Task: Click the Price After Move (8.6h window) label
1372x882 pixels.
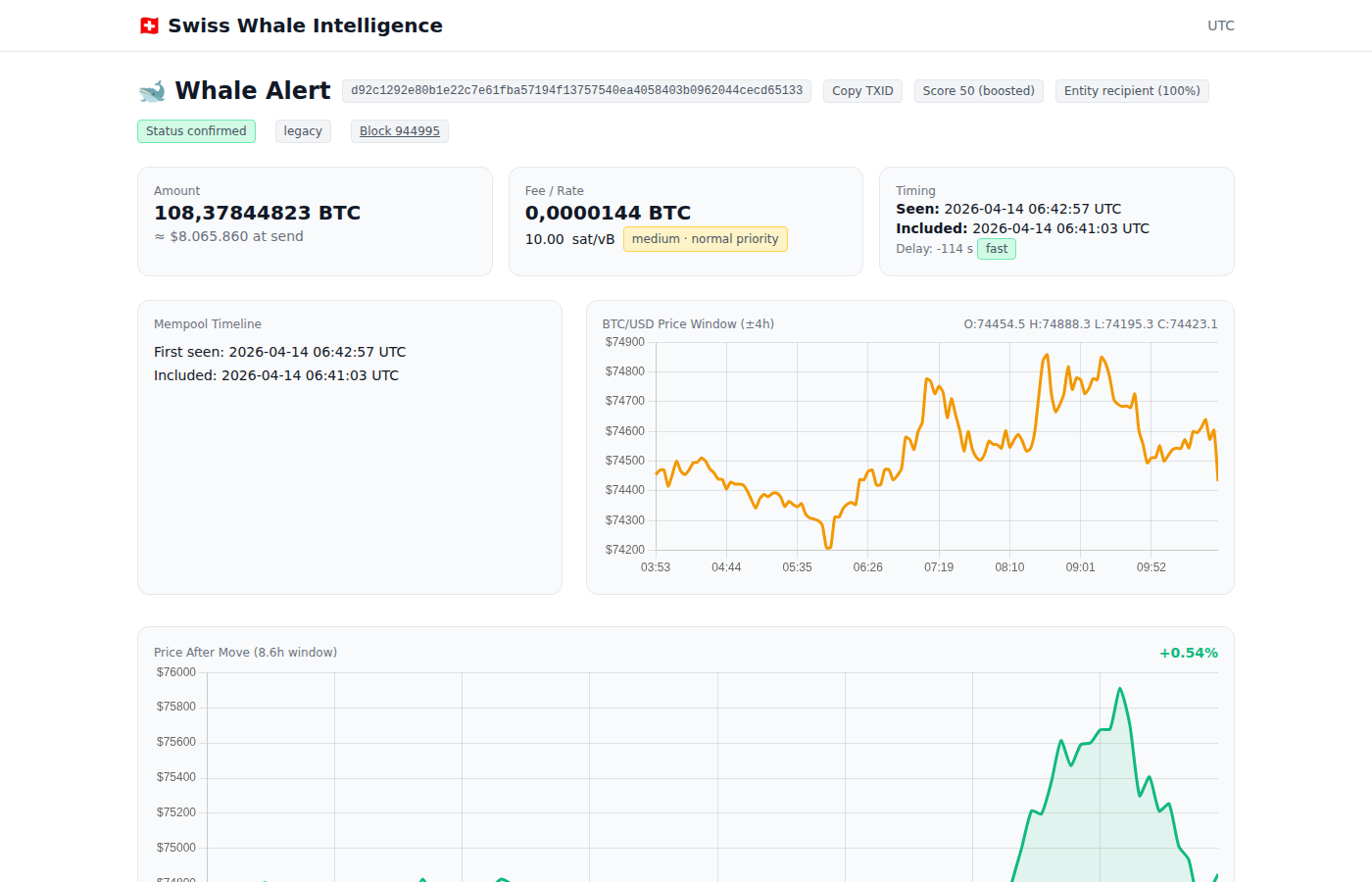Action: 245,652
